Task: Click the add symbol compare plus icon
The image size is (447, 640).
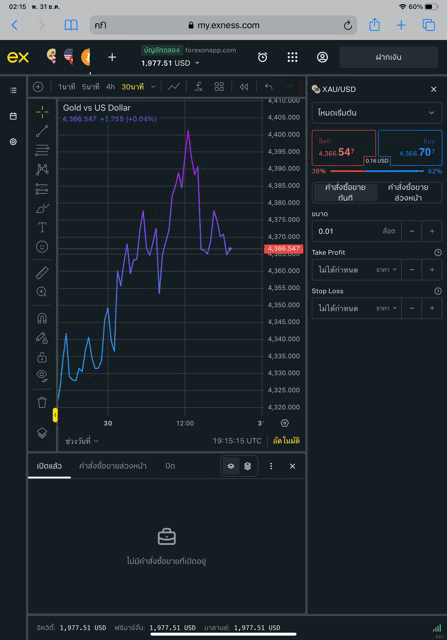Action: pos(38,87)
